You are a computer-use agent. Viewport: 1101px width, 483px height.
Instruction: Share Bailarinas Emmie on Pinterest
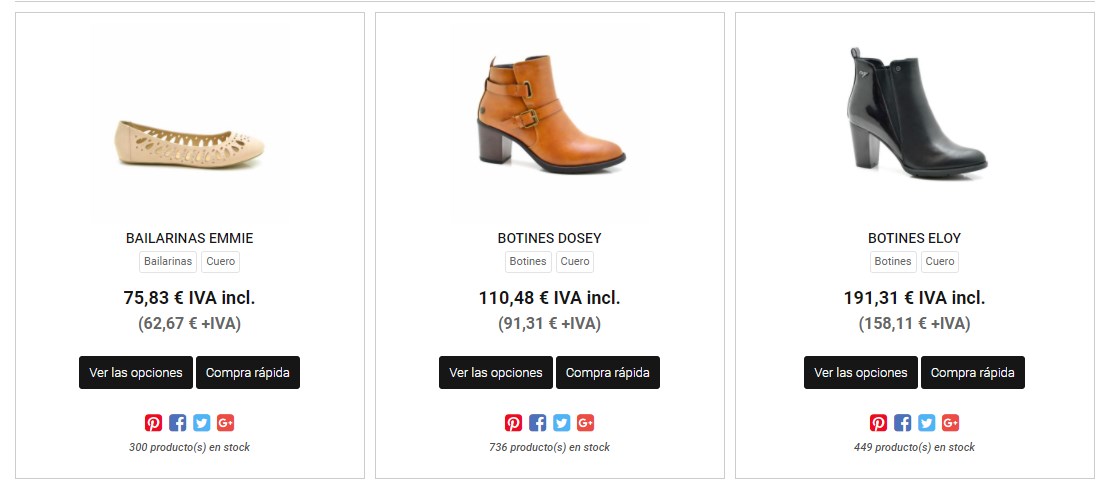coord(154,423)
